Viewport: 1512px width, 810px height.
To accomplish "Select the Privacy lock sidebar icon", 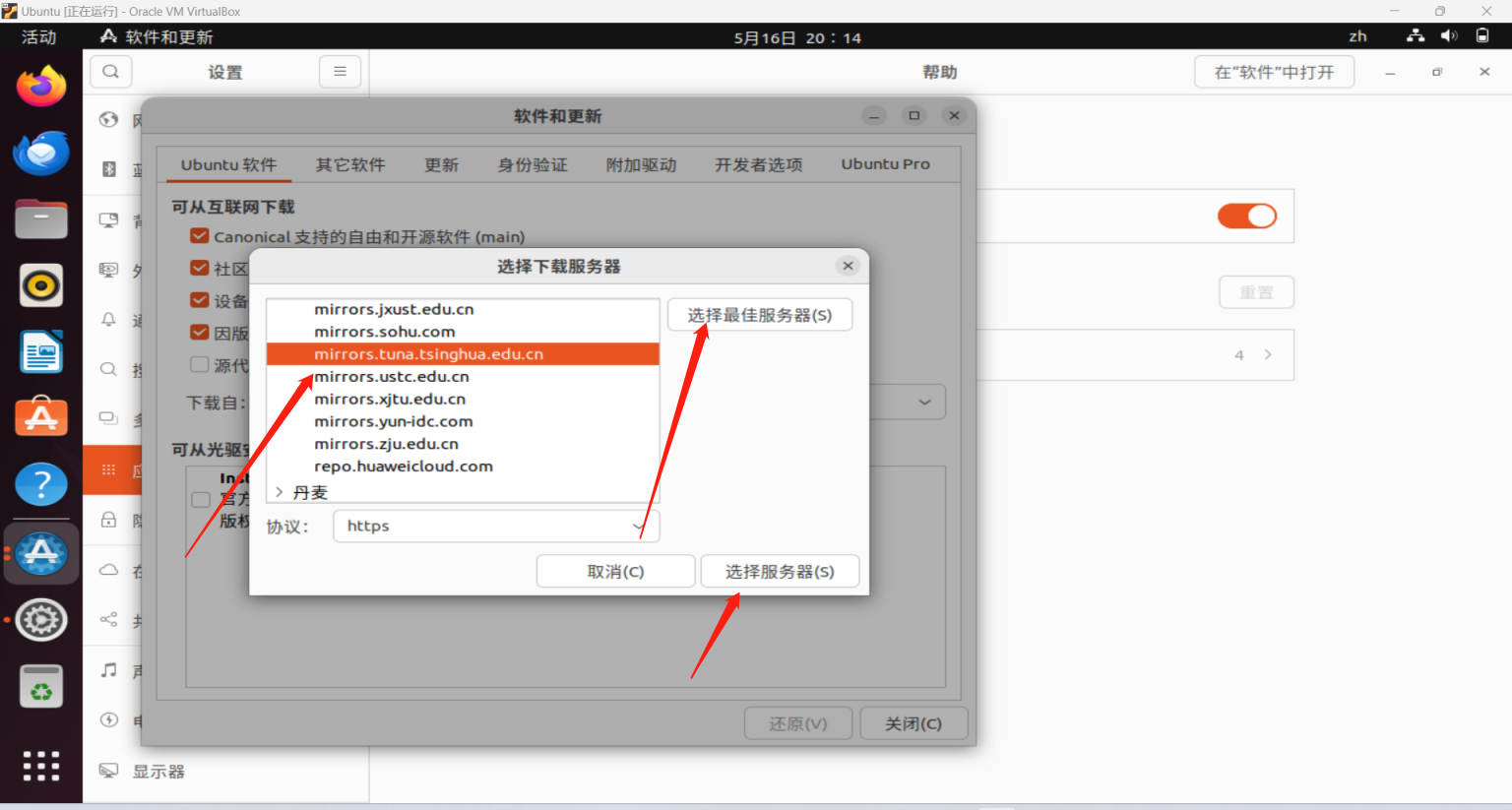I will [109, 520].
